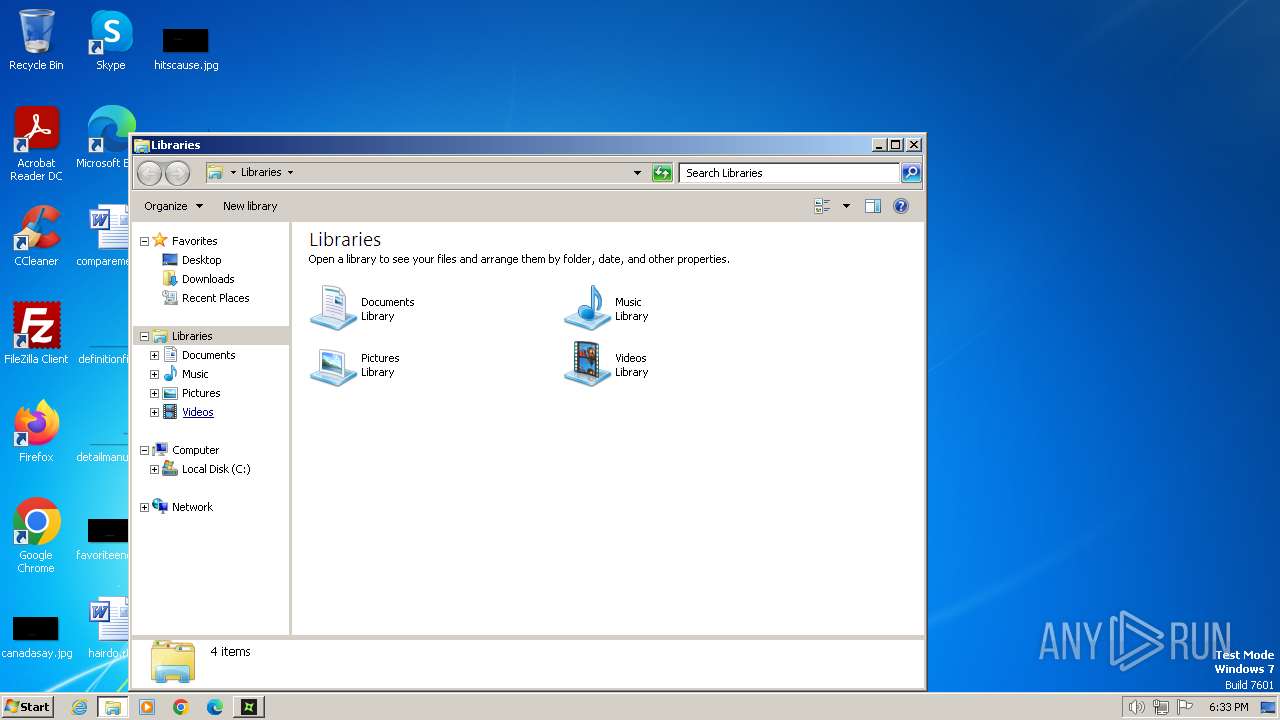Expand the Music node in the tree
Image resolution: width=1280 pixels, height=720 pixels.
tap(154, 374)
